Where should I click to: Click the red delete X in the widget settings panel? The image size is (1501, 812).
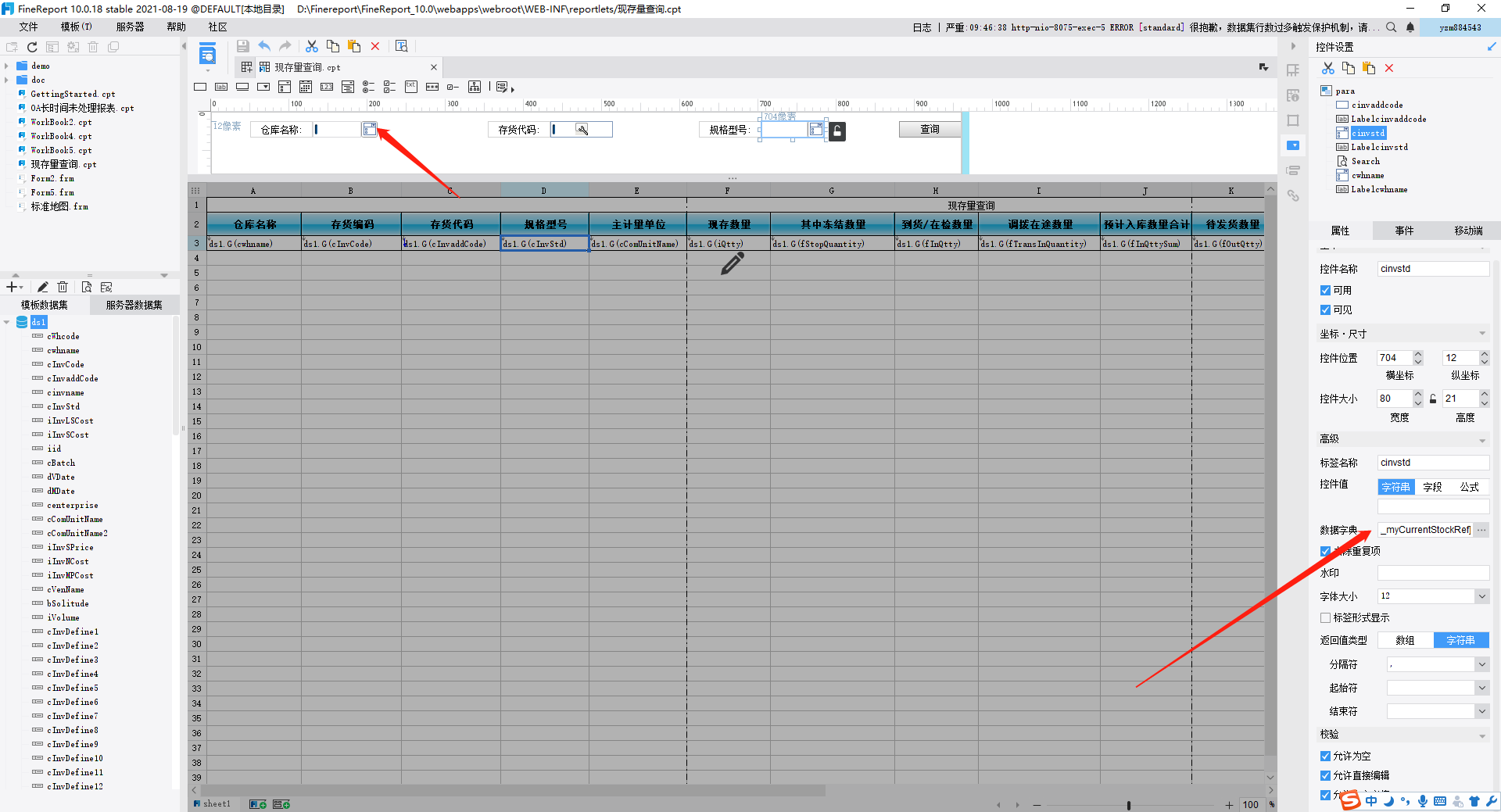pos(1389,68)
